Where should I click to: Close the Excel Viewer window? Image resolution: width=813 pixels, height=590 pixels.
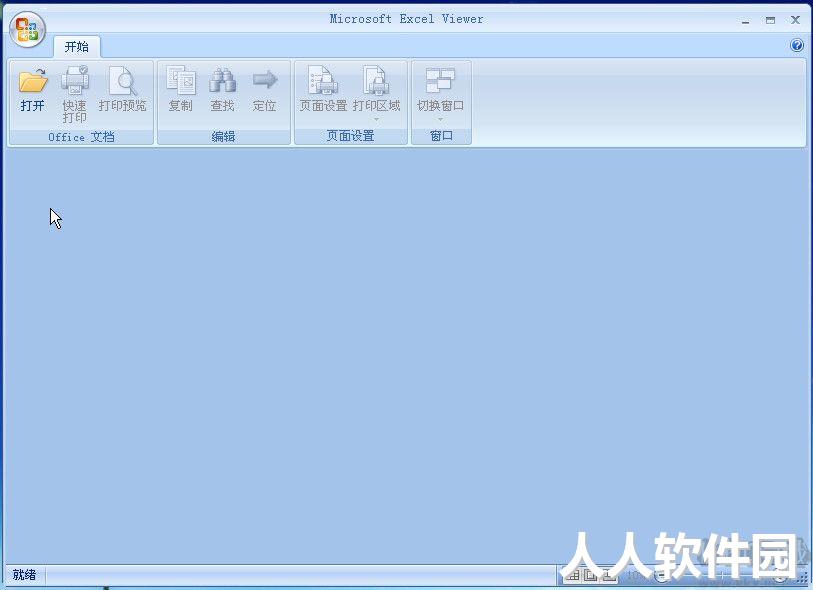(x=795, y=20)
